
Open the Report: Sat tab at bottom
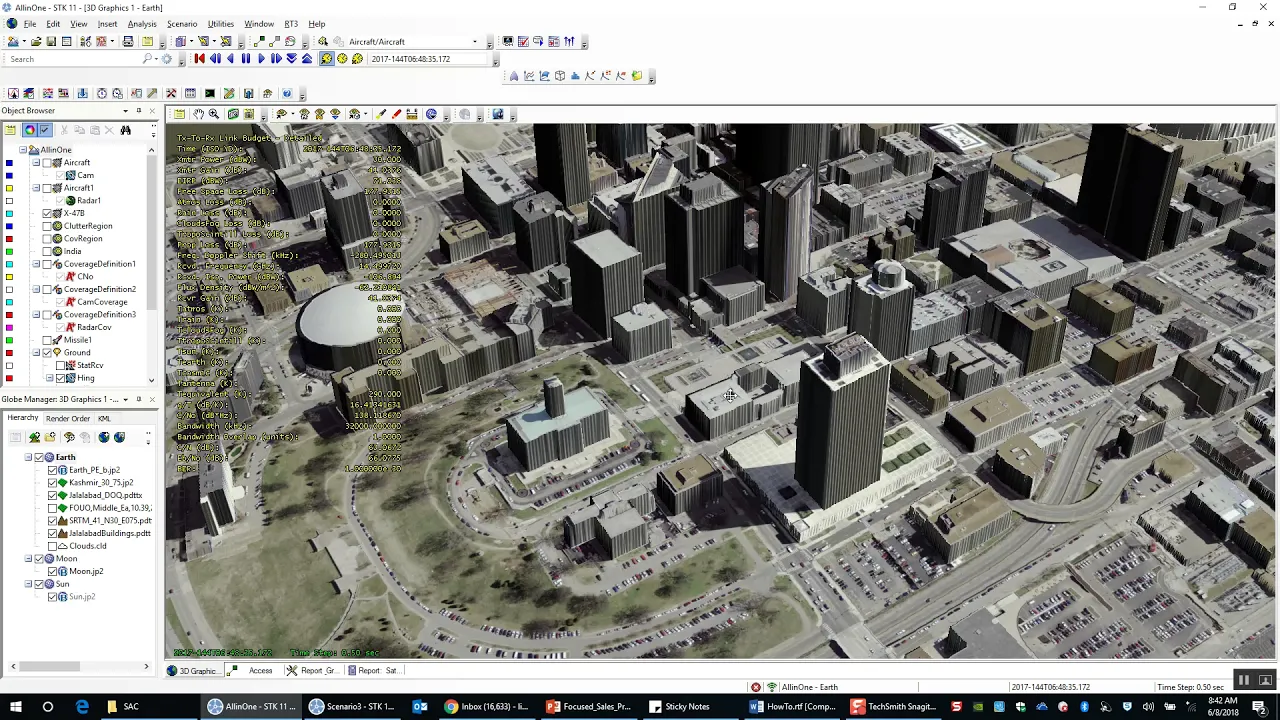point(377,671)
